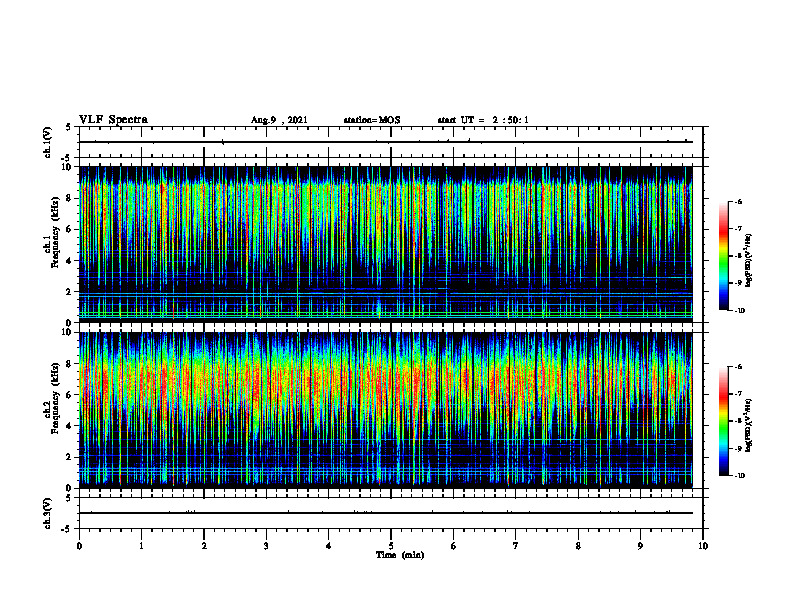The image size is (792, 612).
Task: Click the "10" time axis tick label
Action: point(703,546)
